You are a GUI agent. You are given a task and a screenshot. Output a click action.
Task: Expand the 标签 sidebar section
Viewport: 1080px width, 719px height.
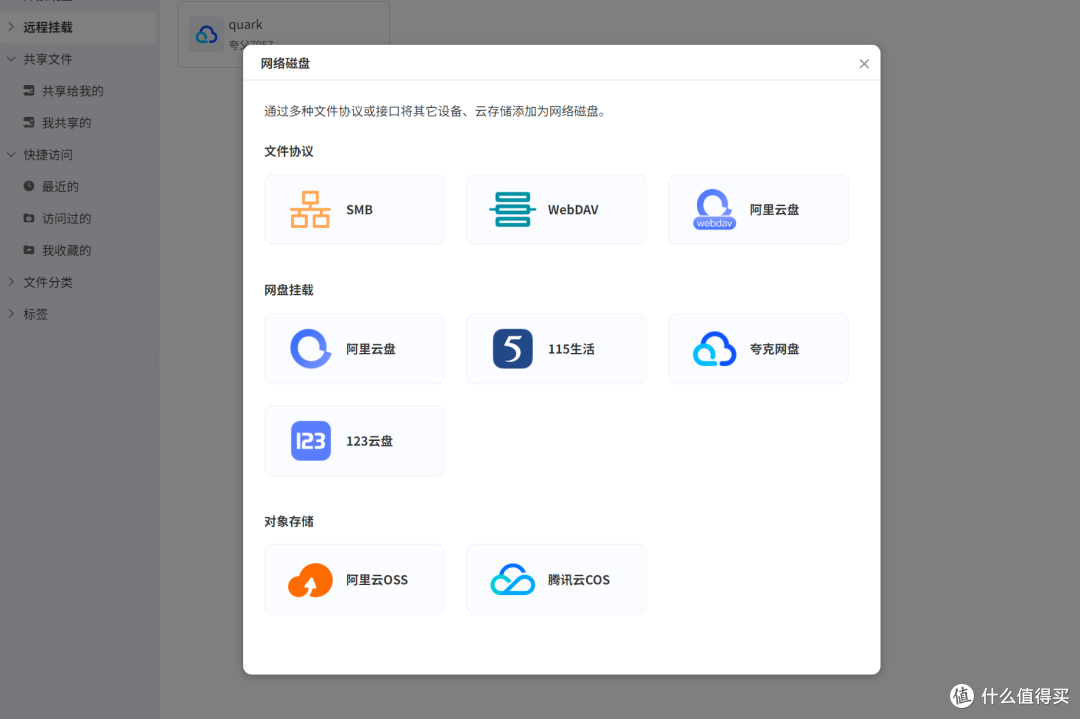pyautogui.click(x=11, y=313)
